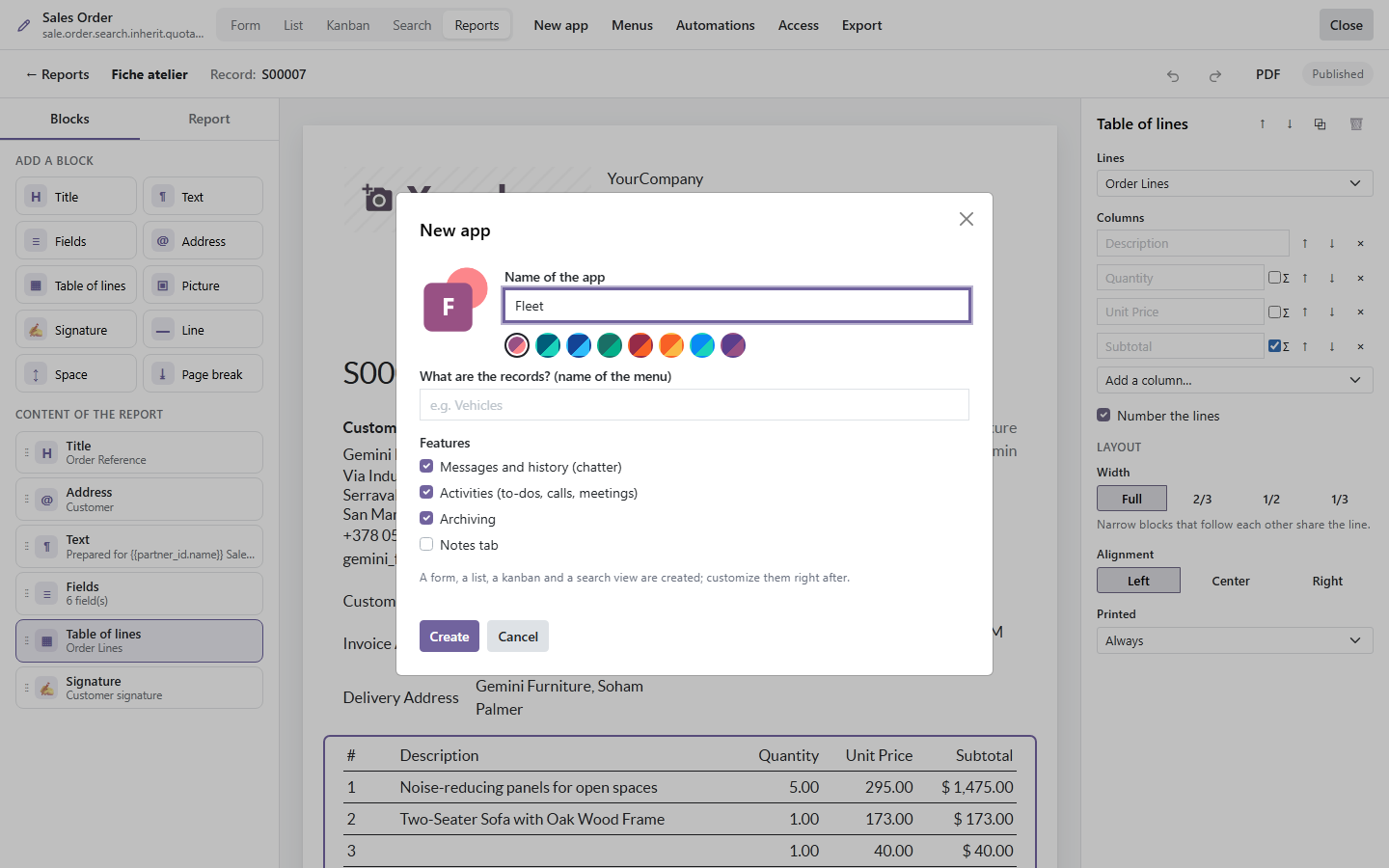Image resolution: width=1389 pixels, height=868 pixels.
Task: Remove the Subtotal column with its × icon
Action: pyautogui.click(x=1361, y=347)
